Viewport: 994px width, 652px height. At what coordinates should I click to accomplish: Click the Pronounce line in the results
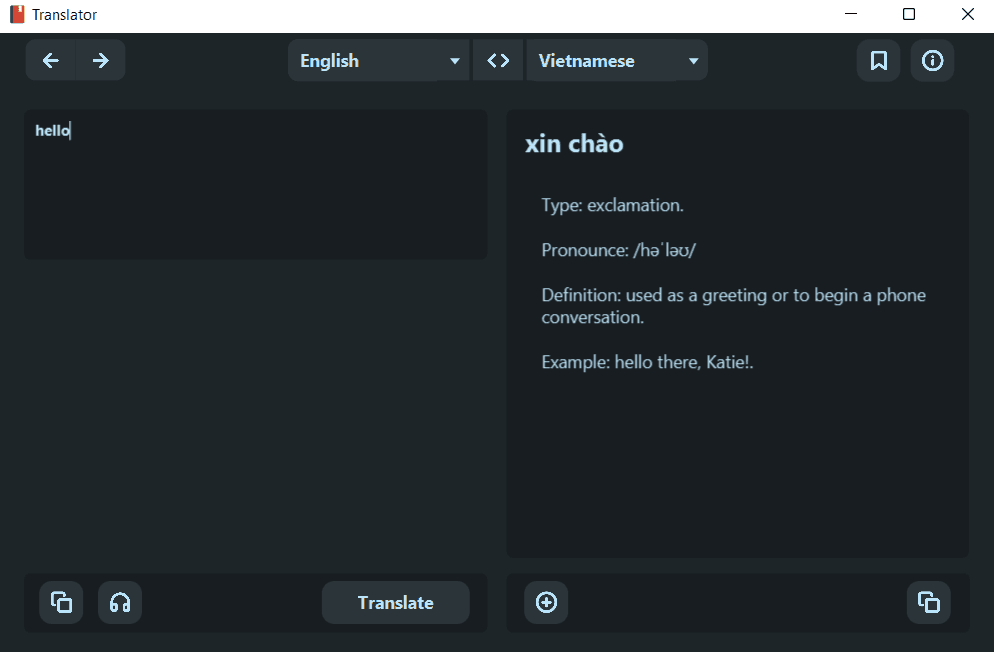(x=618, y=249)
